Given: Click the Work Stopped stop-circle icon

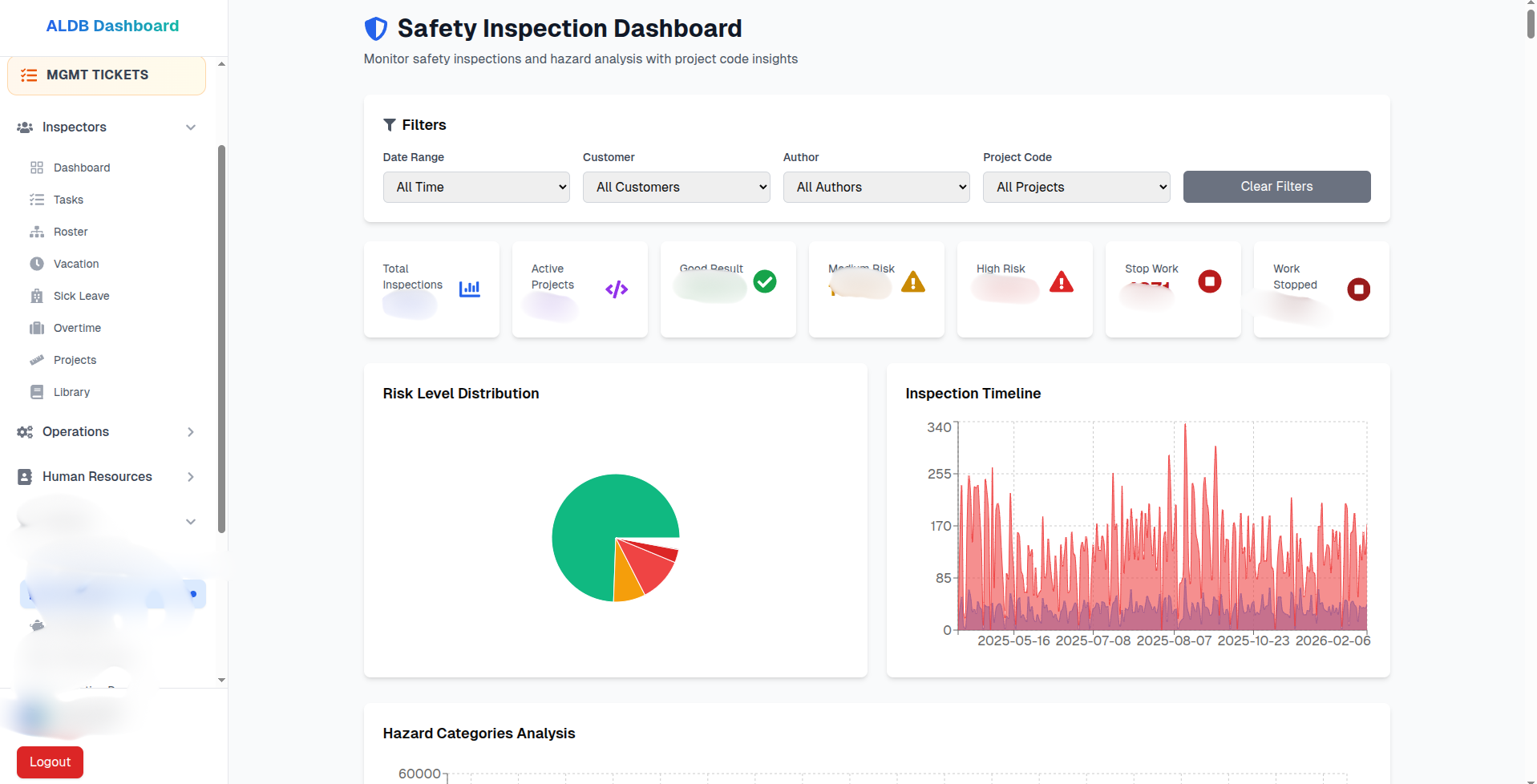Looking at the screenshot, I should pos(1358,289).
